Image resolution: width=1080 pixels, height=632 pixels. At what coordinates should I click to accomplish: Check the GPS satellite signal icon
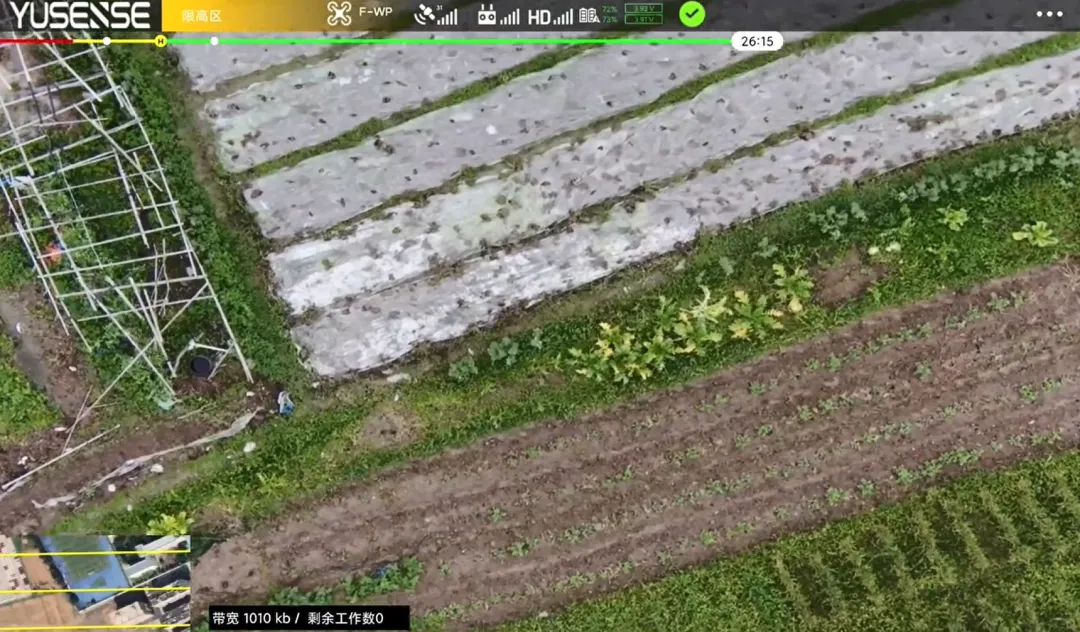tap(435, 15)
